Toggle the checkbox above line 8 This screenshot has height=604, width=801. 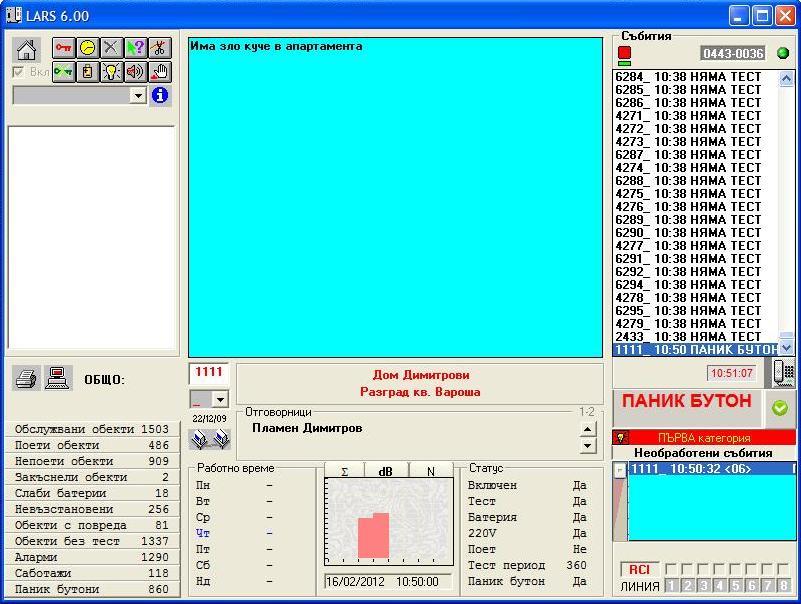tap(783, 569)
